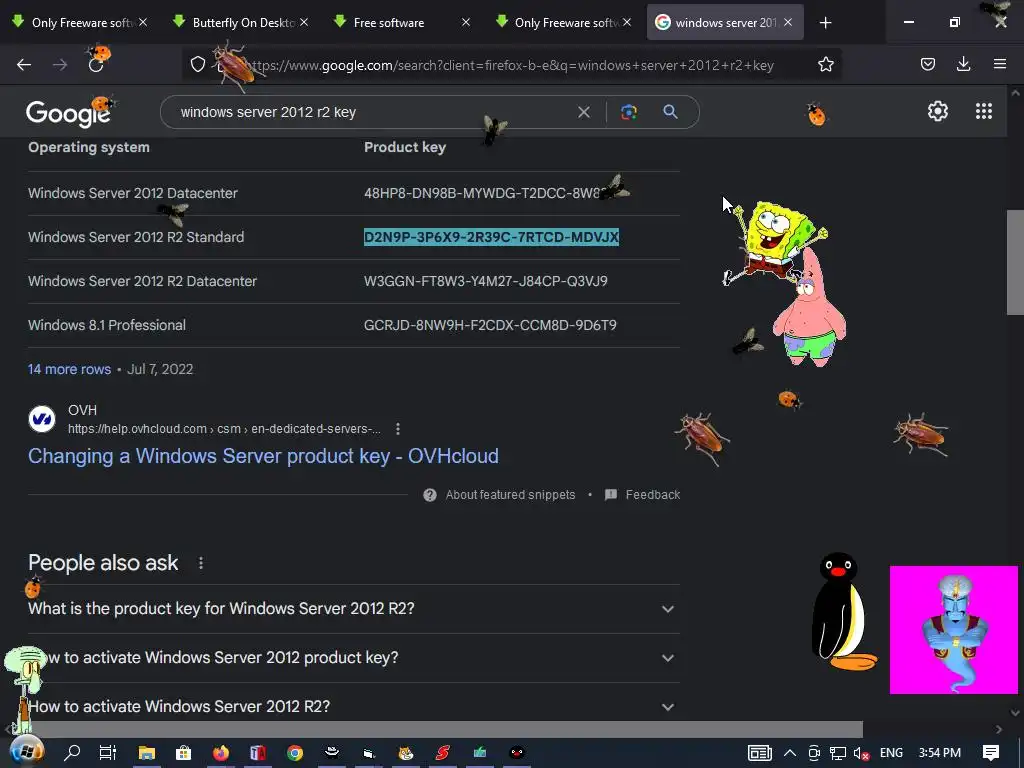The height and width of the screenshot is (768, 1024).
Task: Search by image with Google Lens icon
Action: 628,112
